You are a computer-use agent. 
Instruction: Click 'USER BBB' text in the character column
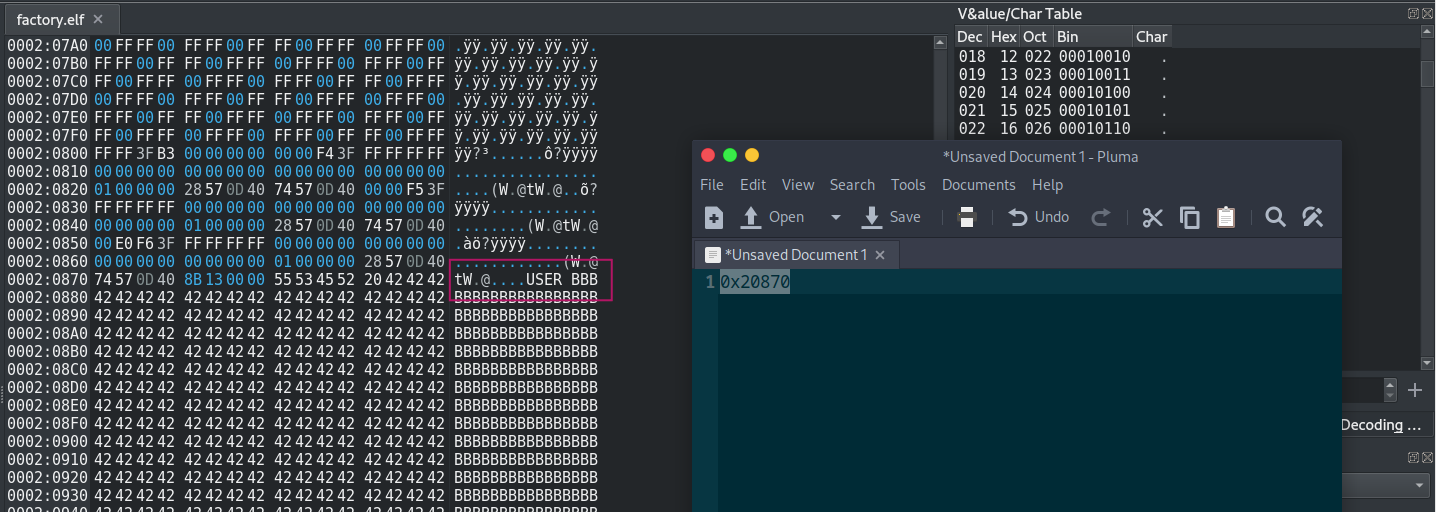click(562, 280)
